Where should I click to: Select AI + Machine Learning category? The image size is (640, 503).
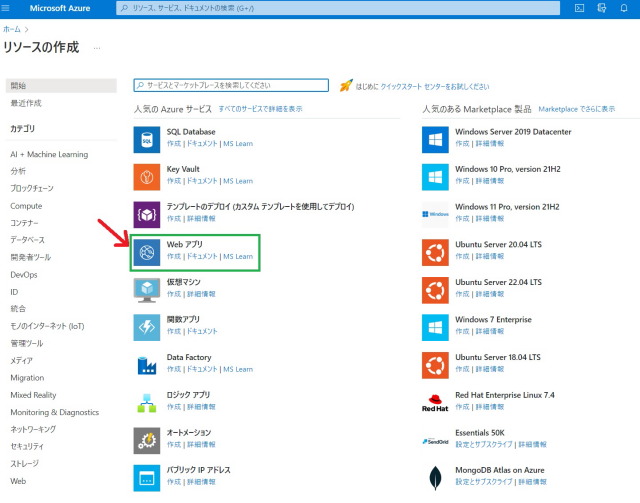click(x=49, y=154)
